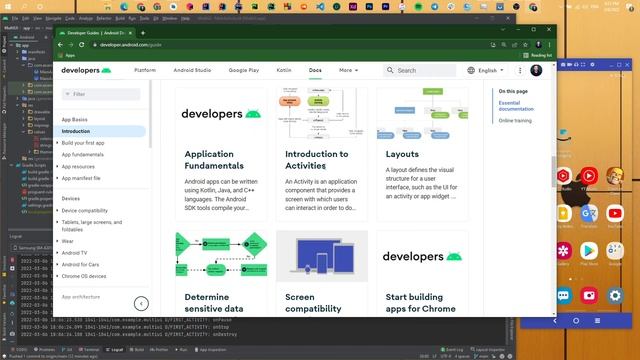
Task: Click the sidebar Filter input box
Action: click(101, 94)
